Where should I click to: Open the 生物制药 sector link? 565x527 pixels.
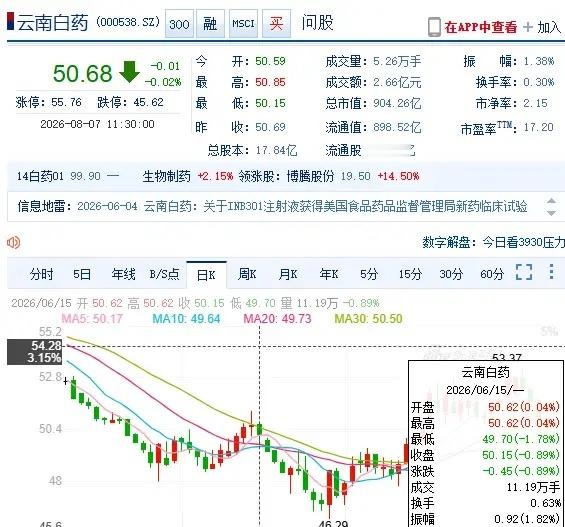tap(166, 176)
